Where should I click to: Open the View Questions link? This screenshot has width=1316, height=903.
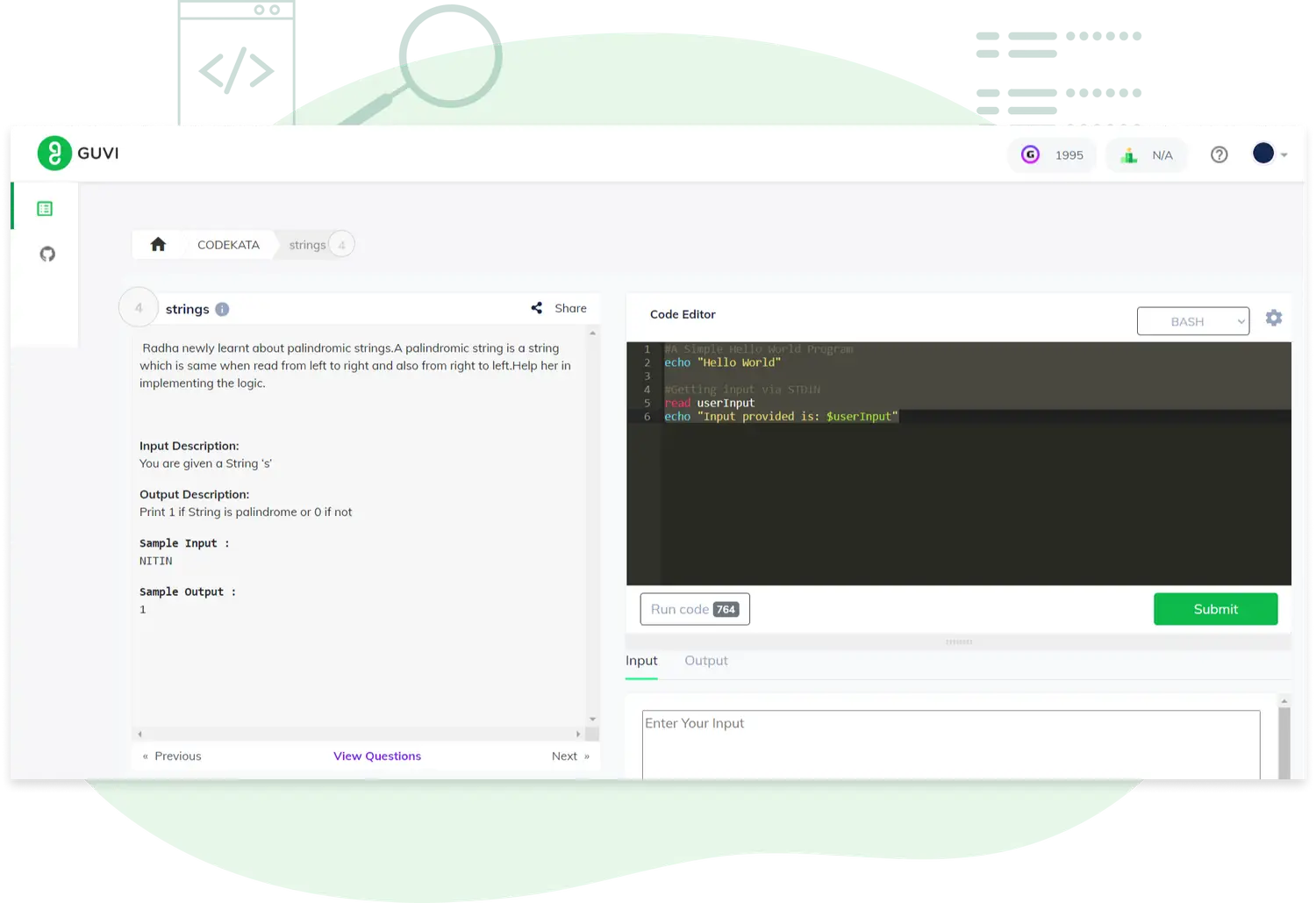(377, 756)
